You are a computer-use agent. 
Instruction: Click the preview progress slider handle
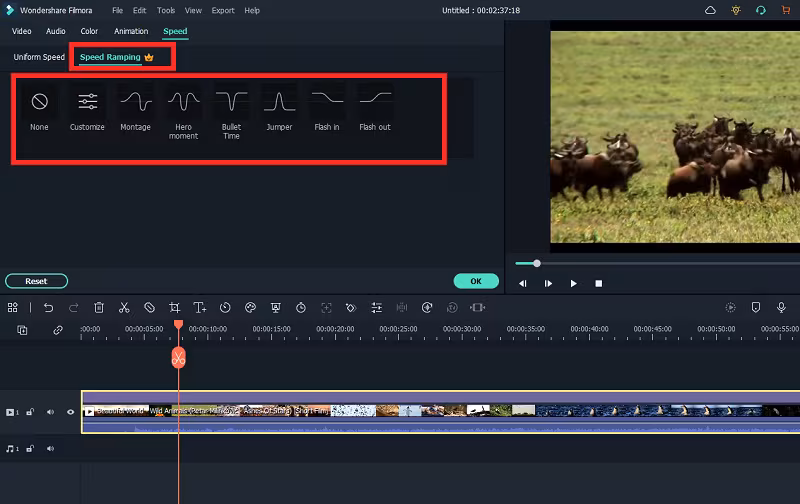click(x=537, y=263)
